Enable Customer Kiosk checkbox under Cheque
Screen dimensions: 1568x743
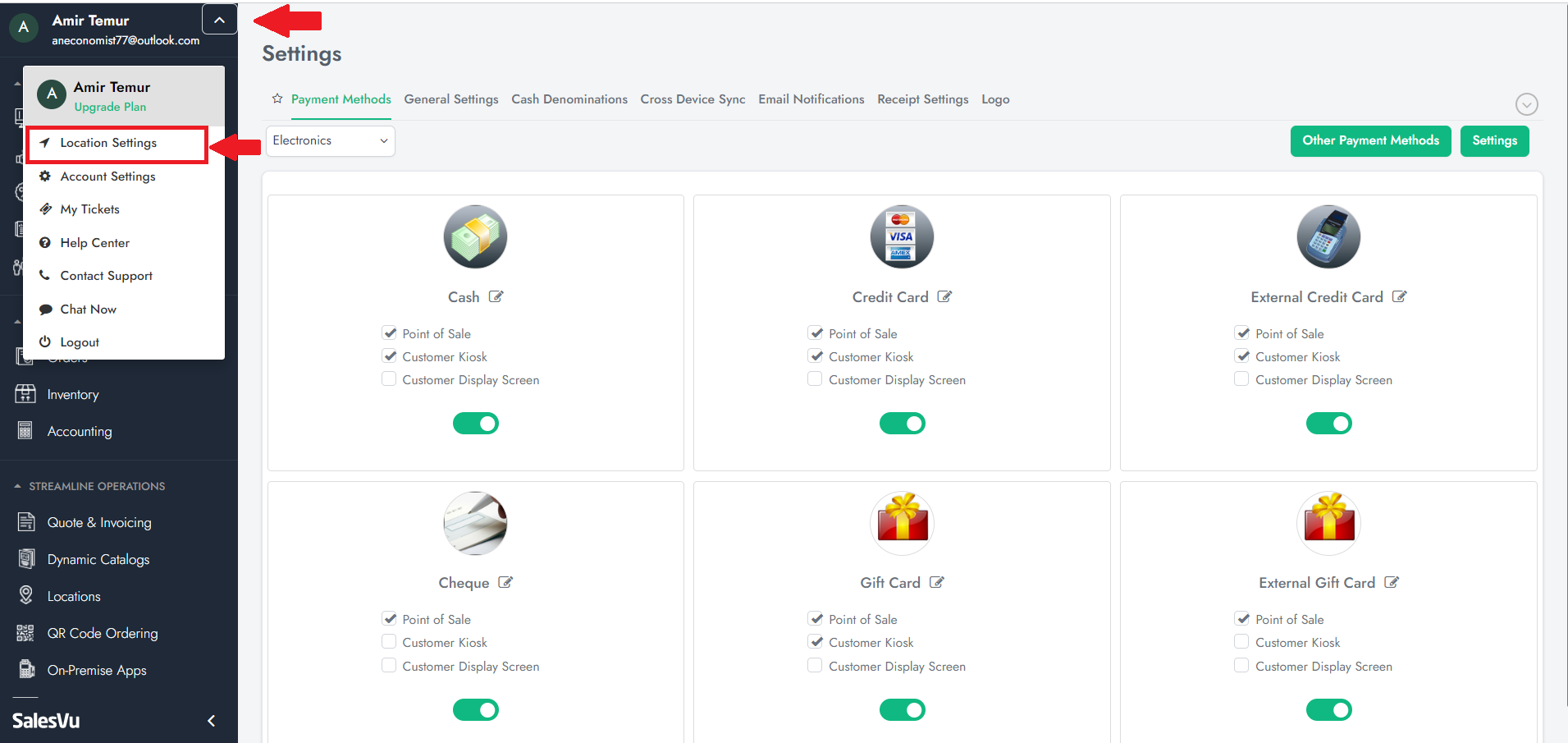389,642
